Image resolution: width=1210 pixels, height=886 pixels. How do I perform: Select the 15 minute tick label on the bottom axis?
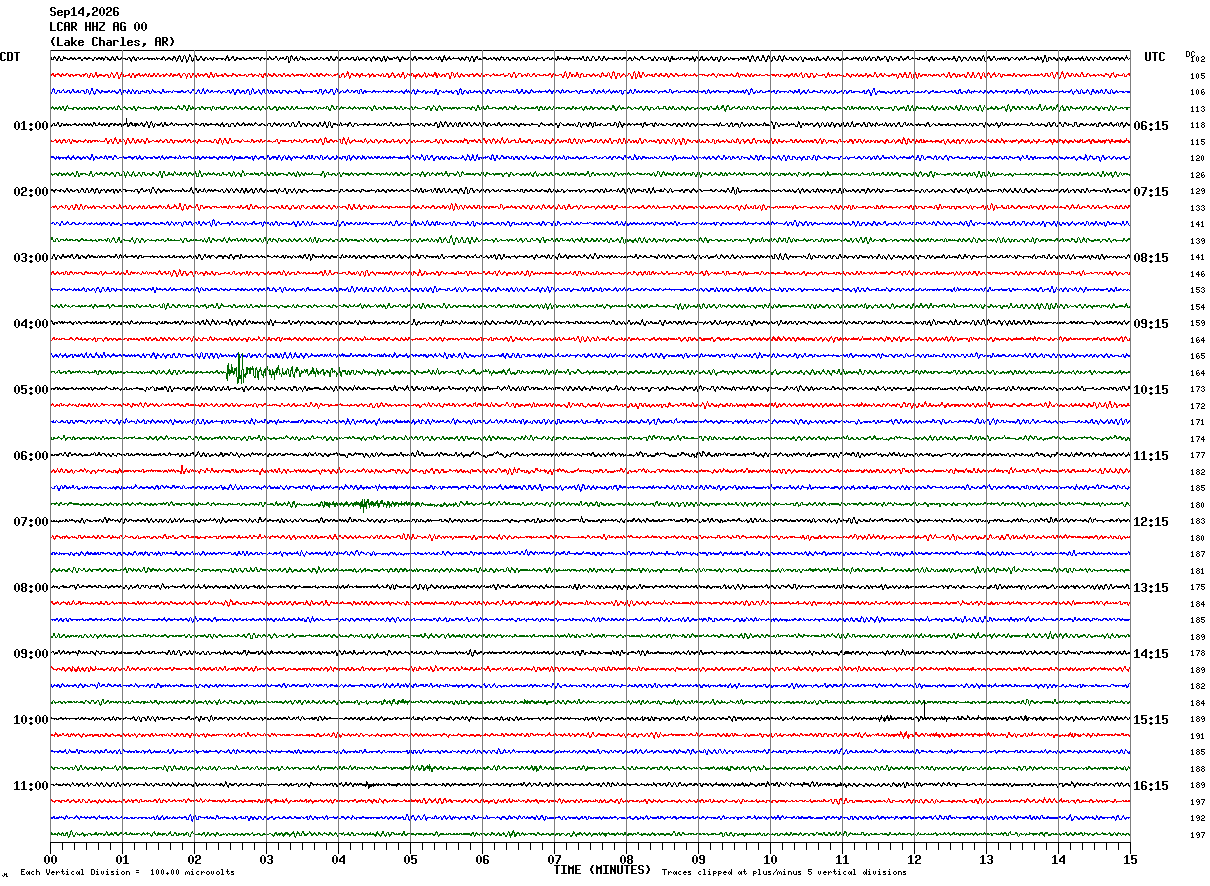tap(1129, 859)
